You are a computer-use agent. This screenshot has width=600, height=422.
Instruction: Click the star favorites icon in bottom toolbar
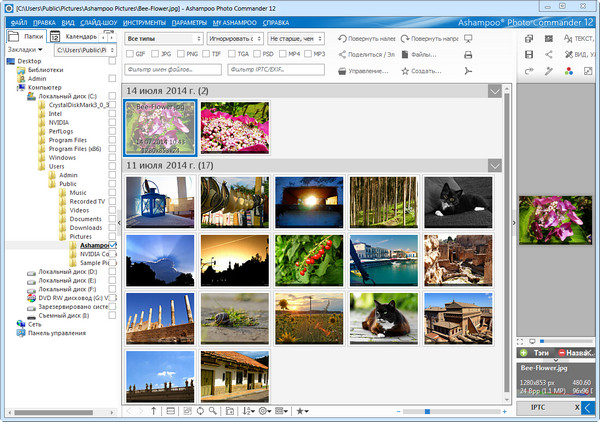coord(301,411)
